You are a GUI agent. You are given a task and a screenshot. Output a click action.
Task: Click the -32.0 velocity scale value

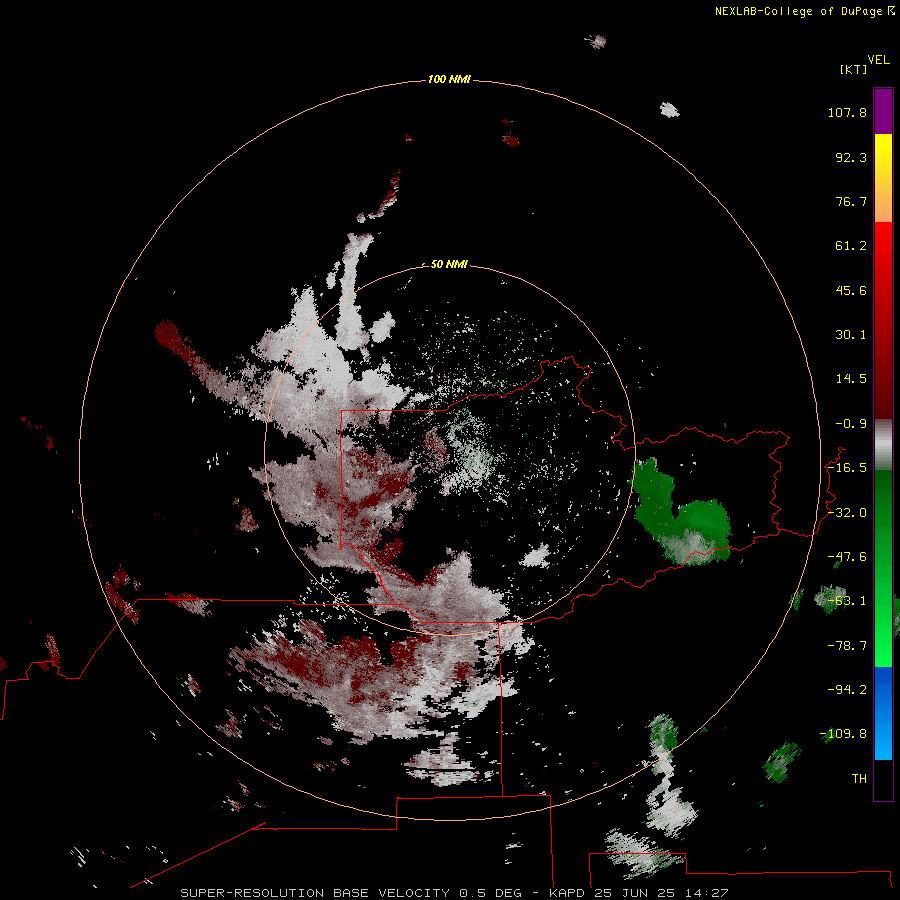[x=847, y=513]
